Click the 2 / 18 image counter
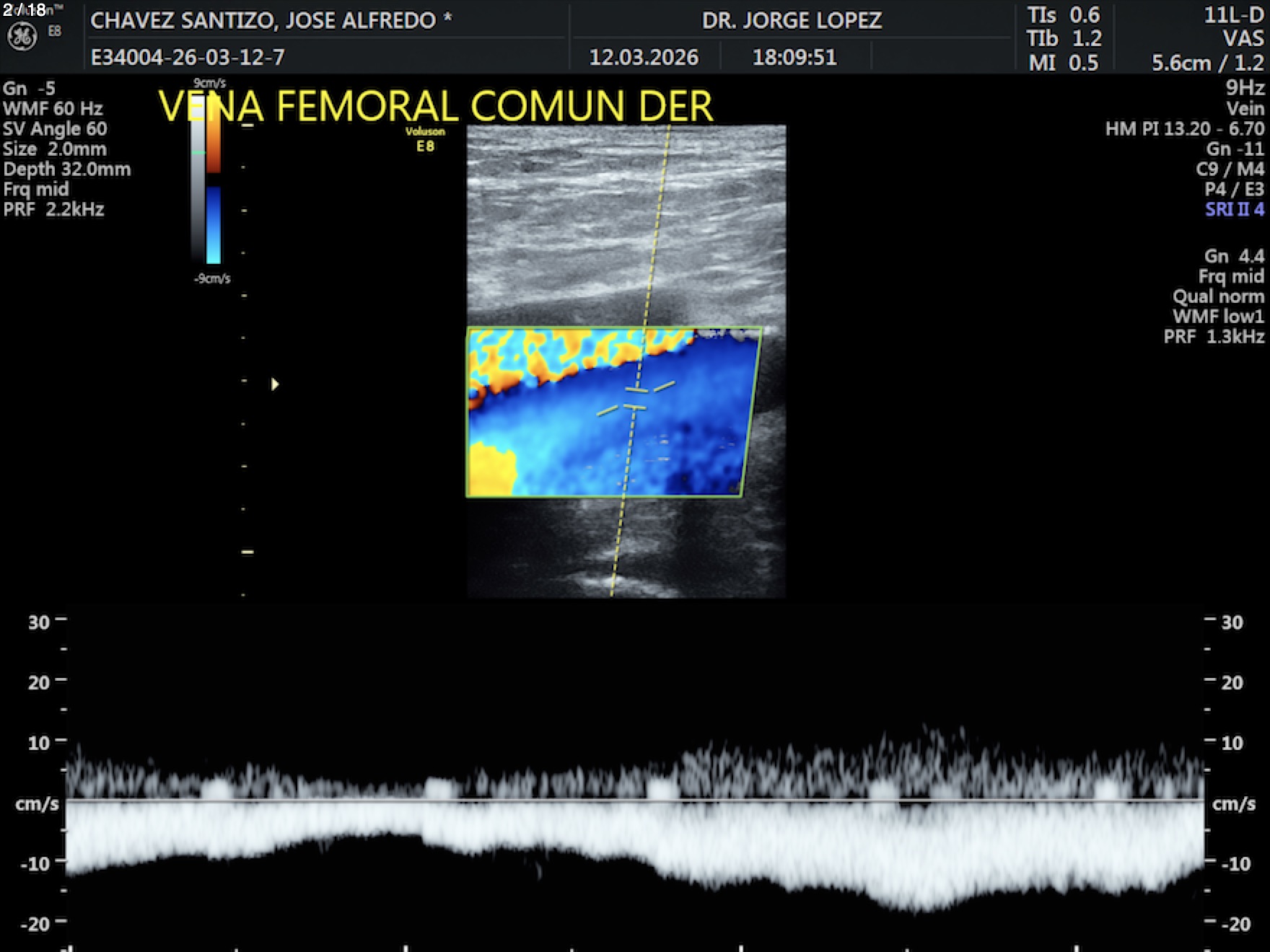Viewport: 1270px width, 952px height. coord(24,10)
